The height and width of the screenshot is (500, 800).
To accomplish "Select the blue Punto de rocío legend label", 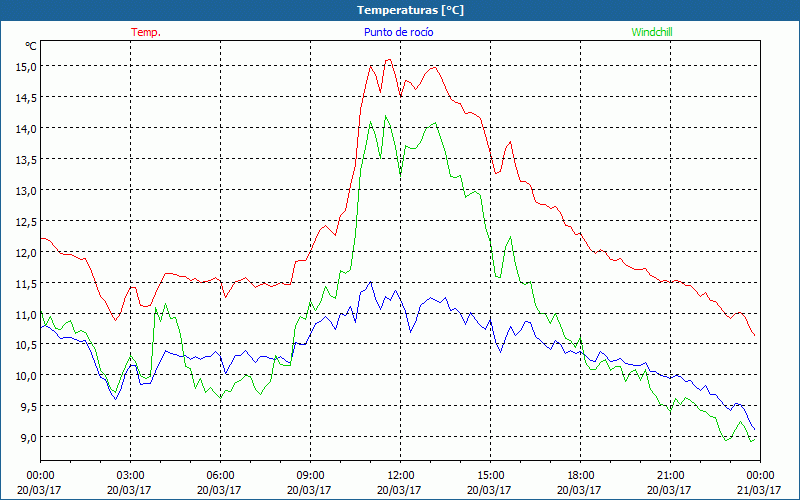I will pos(398,32).
